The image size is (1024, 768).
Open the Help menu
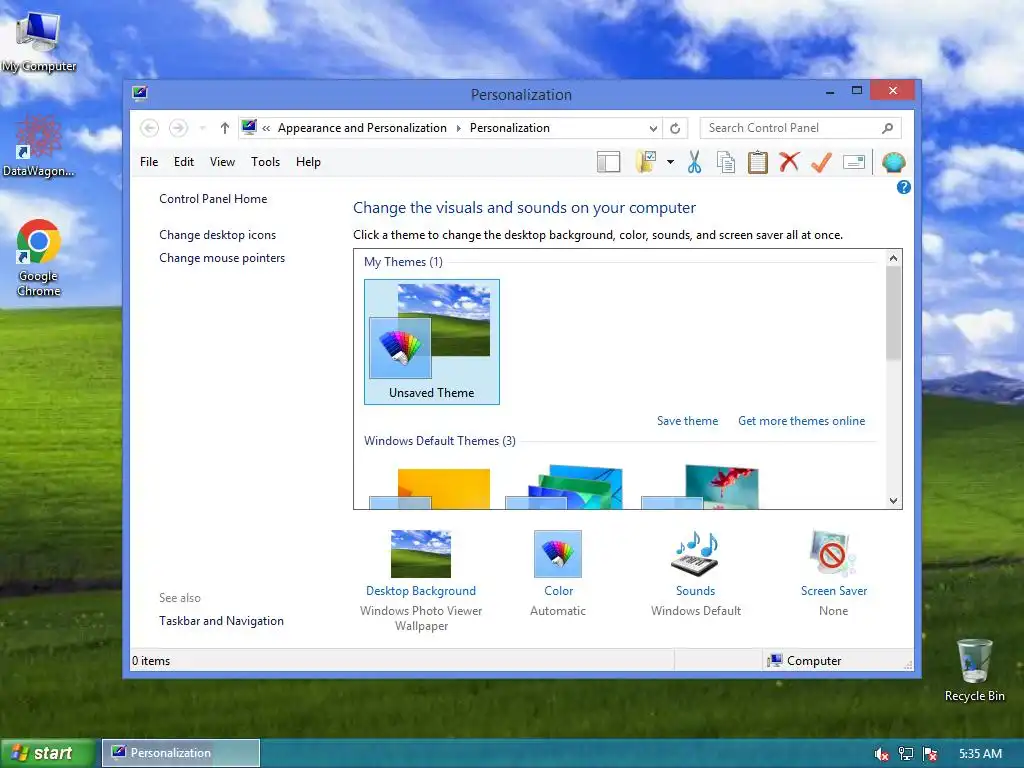[x=308, y=162]
